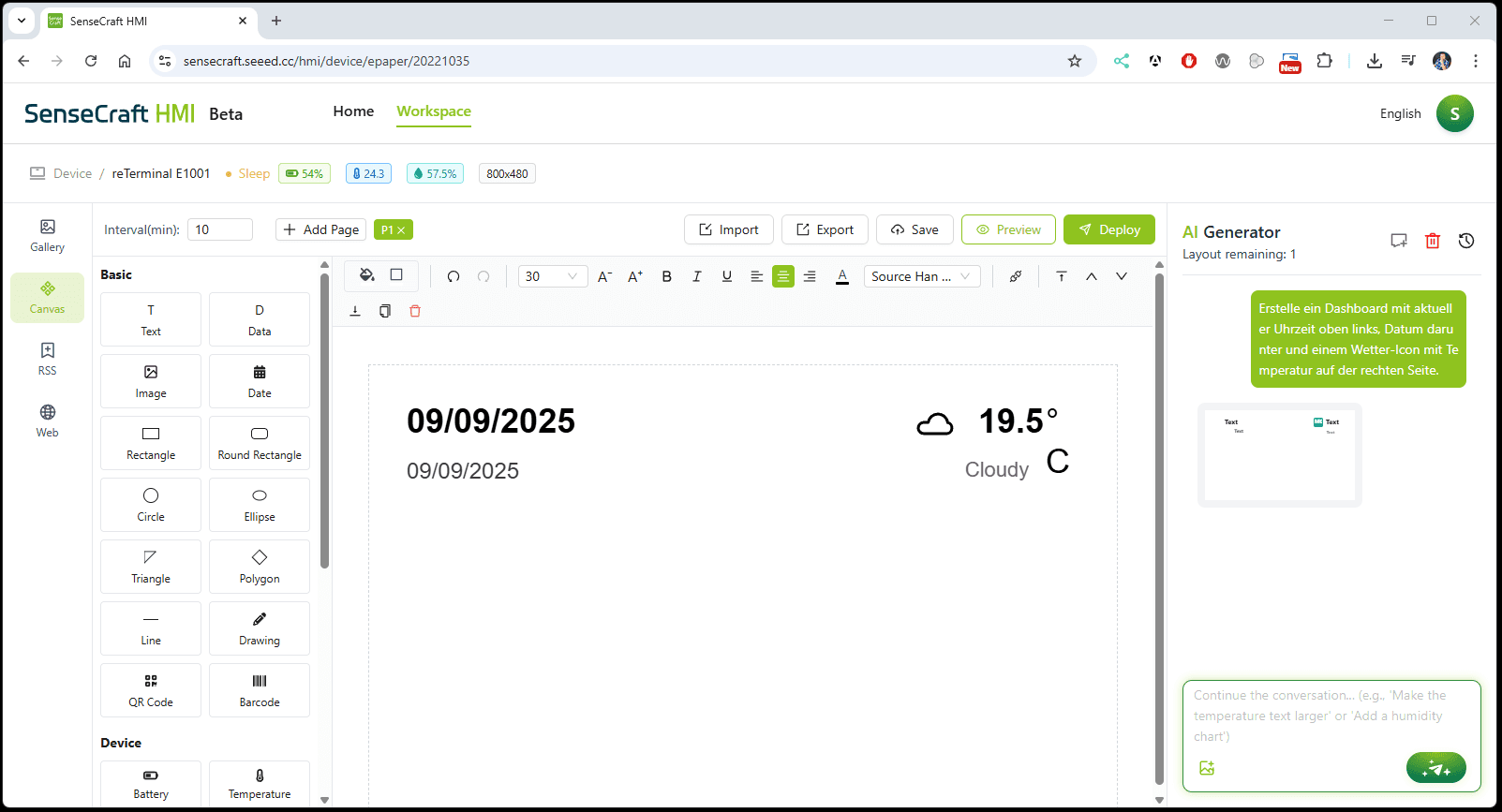Open the font size 30 dropdown
The image size is (1502, 812).
(553, 276)
